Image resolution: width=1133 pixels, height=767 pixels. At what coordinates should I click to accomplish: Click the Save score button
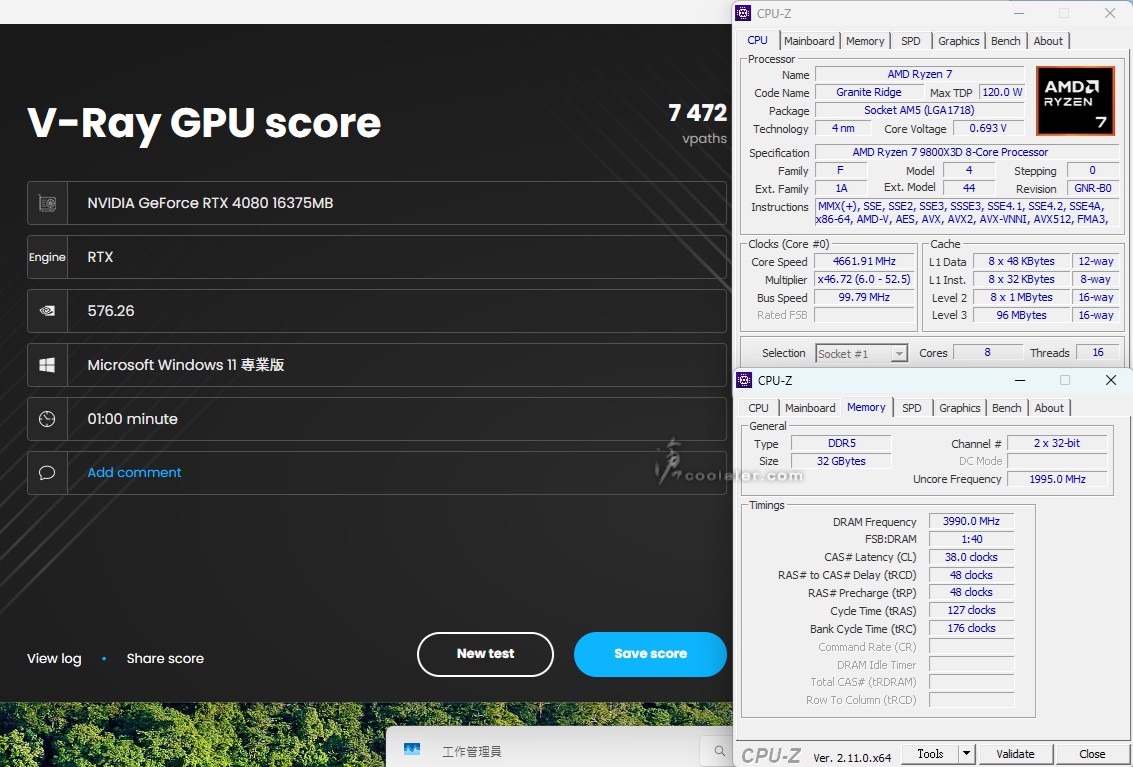point(650,654)
